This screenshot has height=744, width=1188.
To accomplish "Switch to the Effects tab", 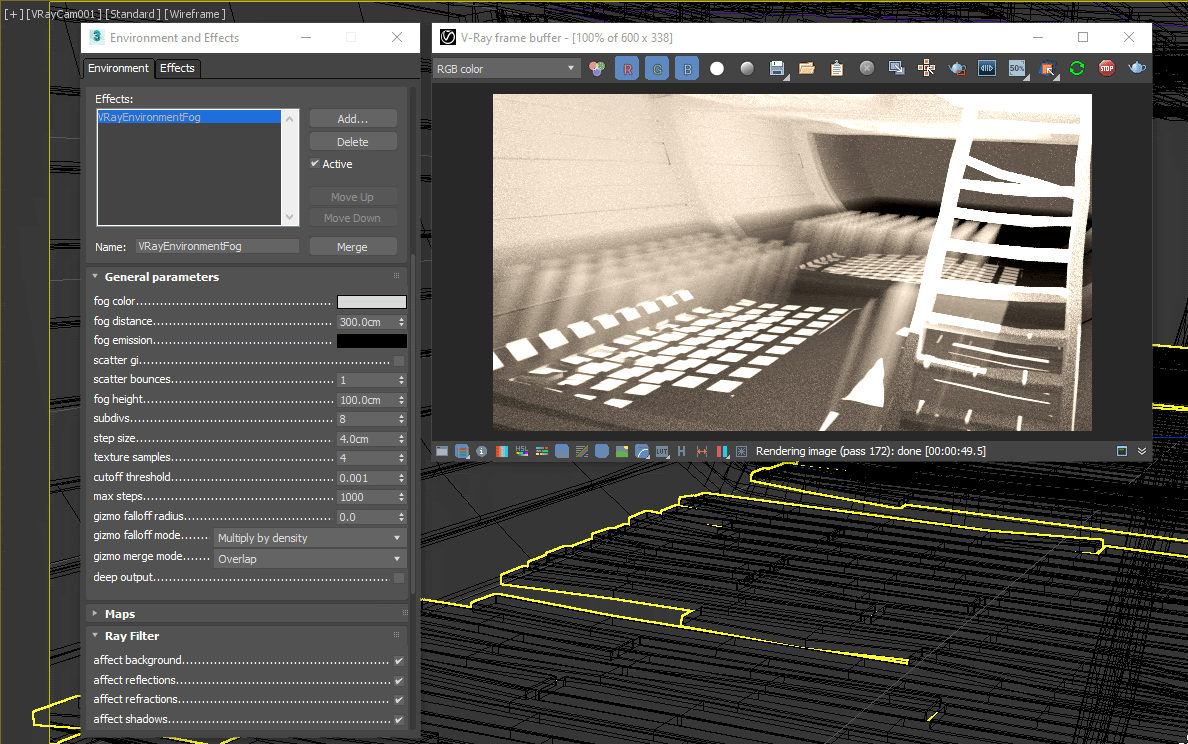I will [x=177, y=68].
